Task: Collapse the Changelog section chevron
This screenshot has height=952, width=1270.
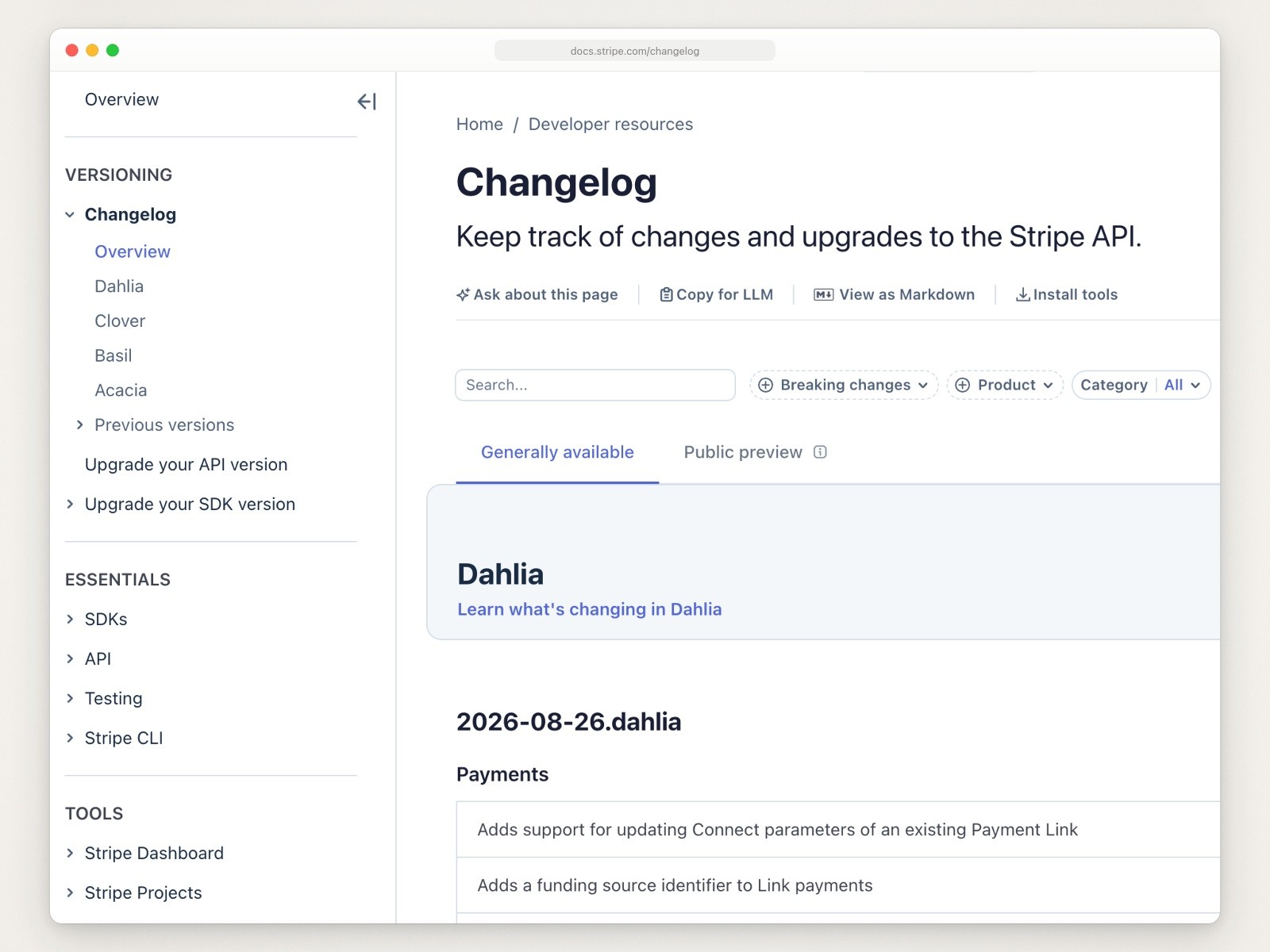Action: 70,215
